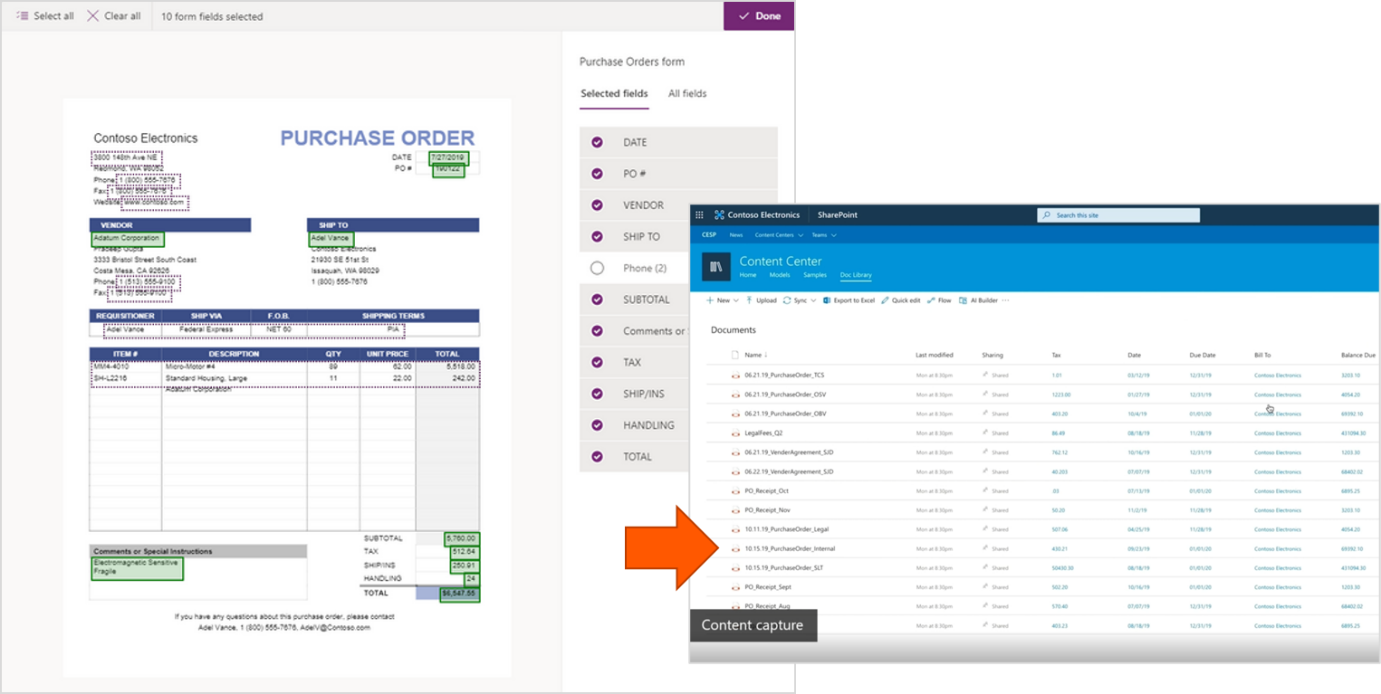Uncheck the SHIP/INS field checkbox

point(597,393)
